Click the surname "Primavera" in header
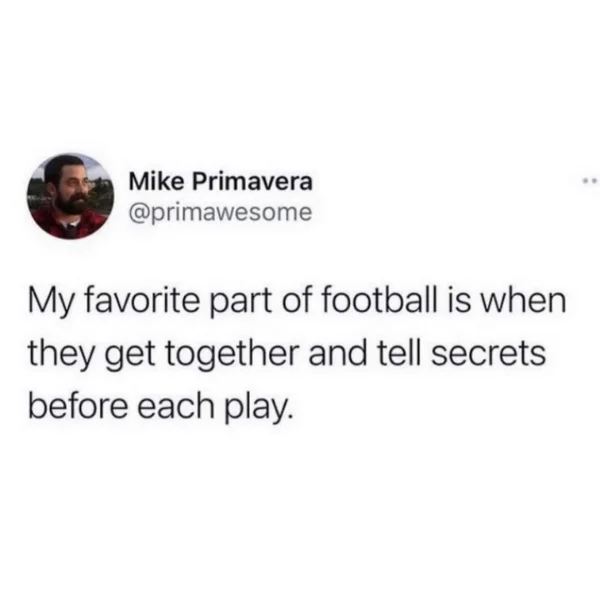 click(x=251, y=182)
